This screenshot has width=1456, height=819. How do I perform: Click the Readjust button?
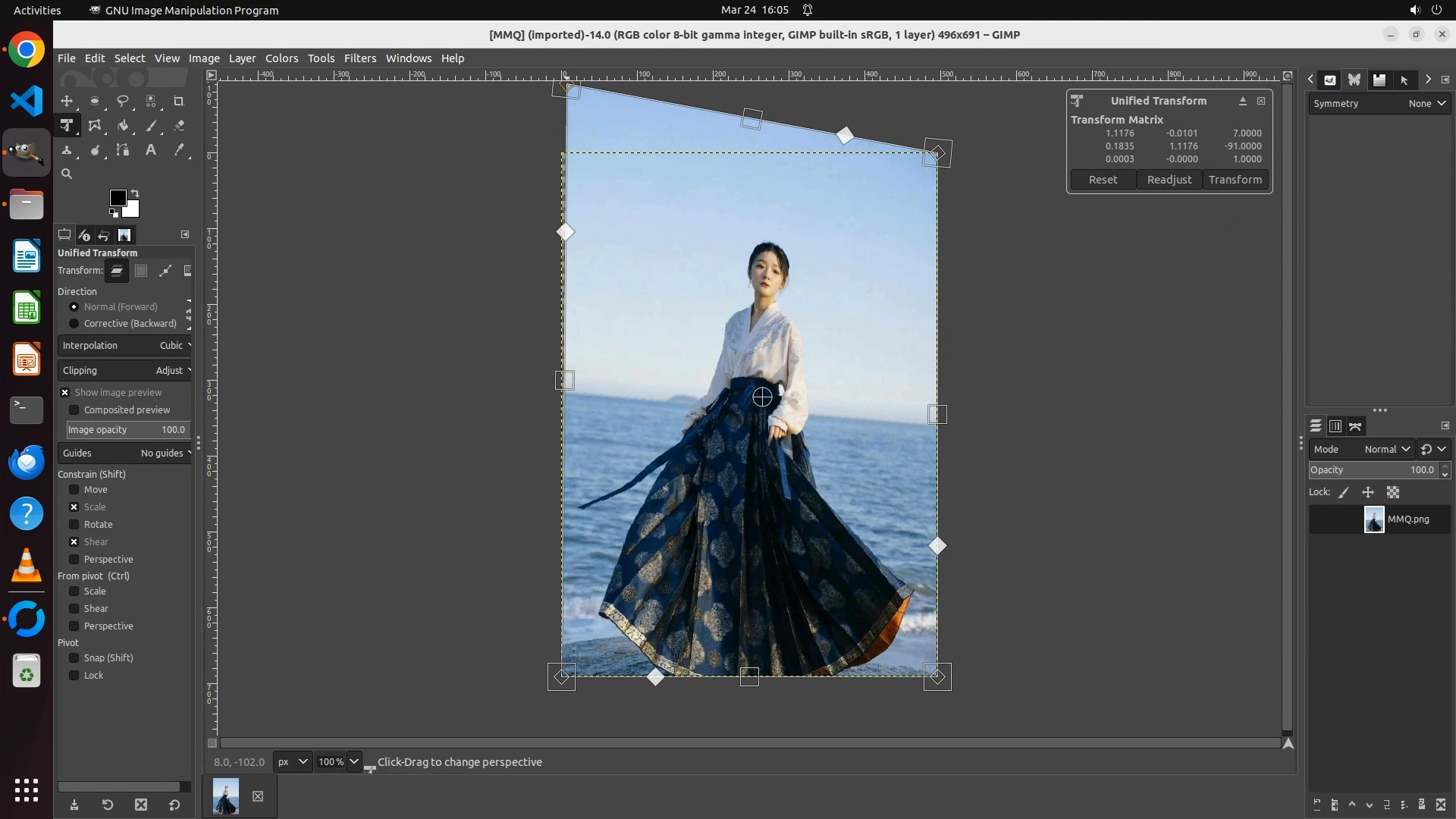[1169, 180]
